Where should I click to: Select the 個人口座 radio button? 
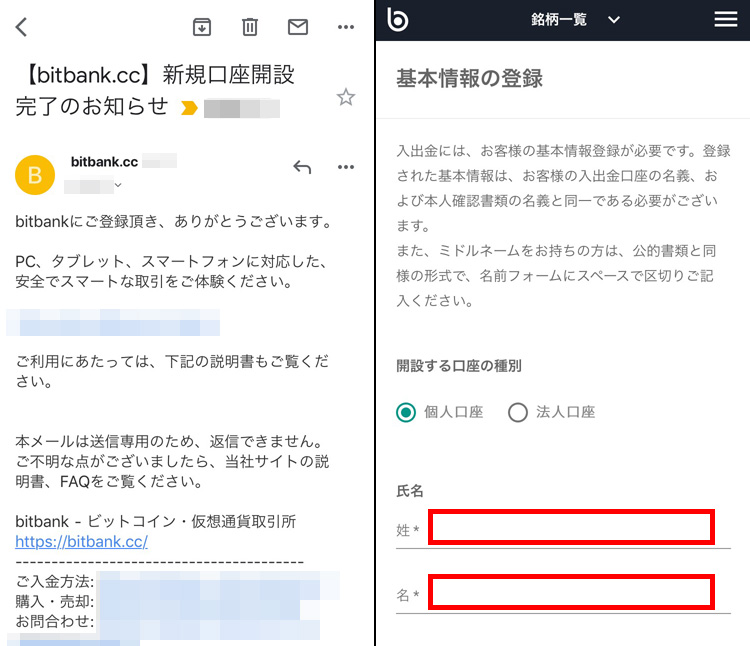406,412
